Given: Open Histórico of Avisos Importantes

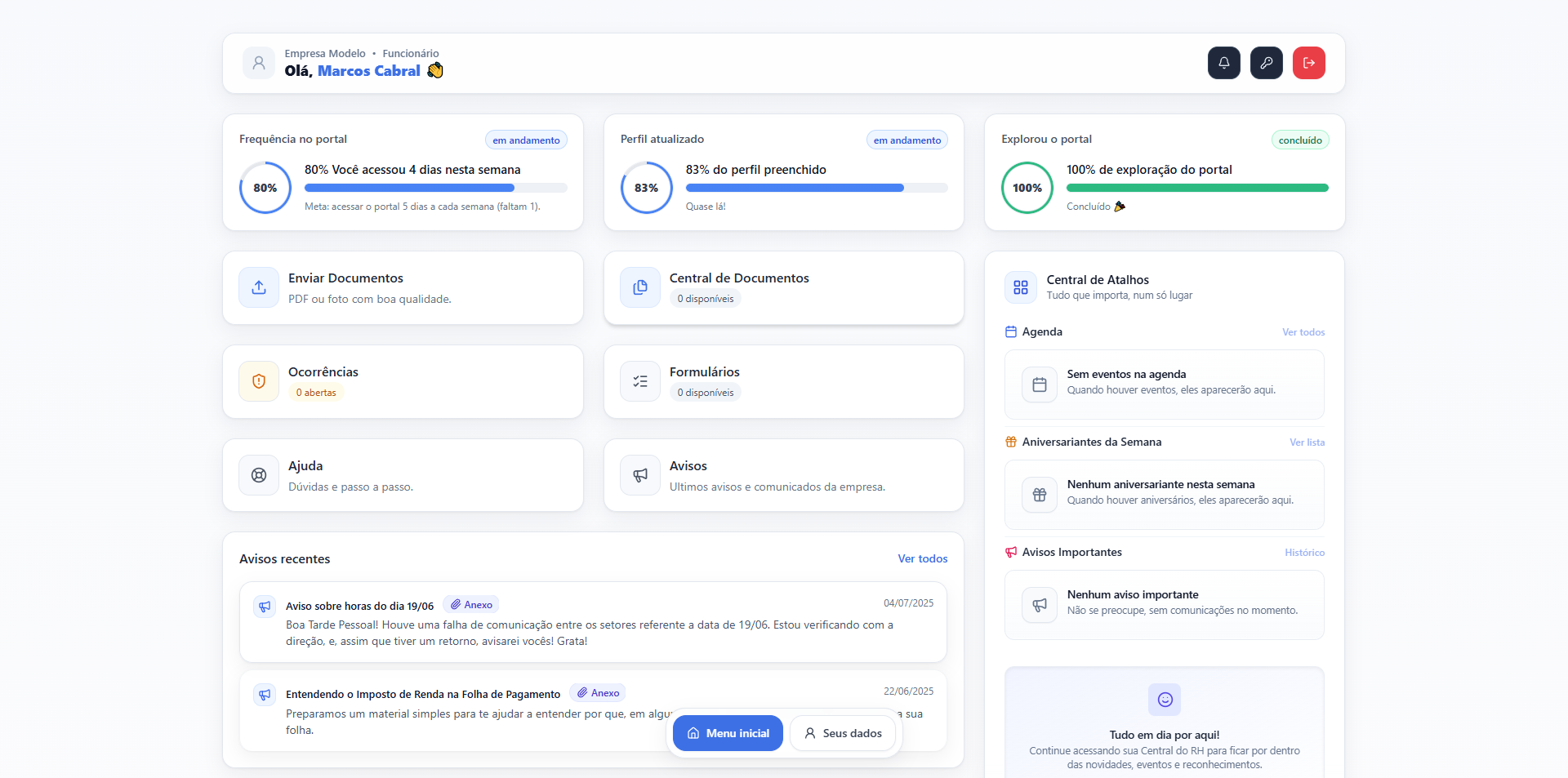Looking at the screenshot, I should pos(1303,553).
